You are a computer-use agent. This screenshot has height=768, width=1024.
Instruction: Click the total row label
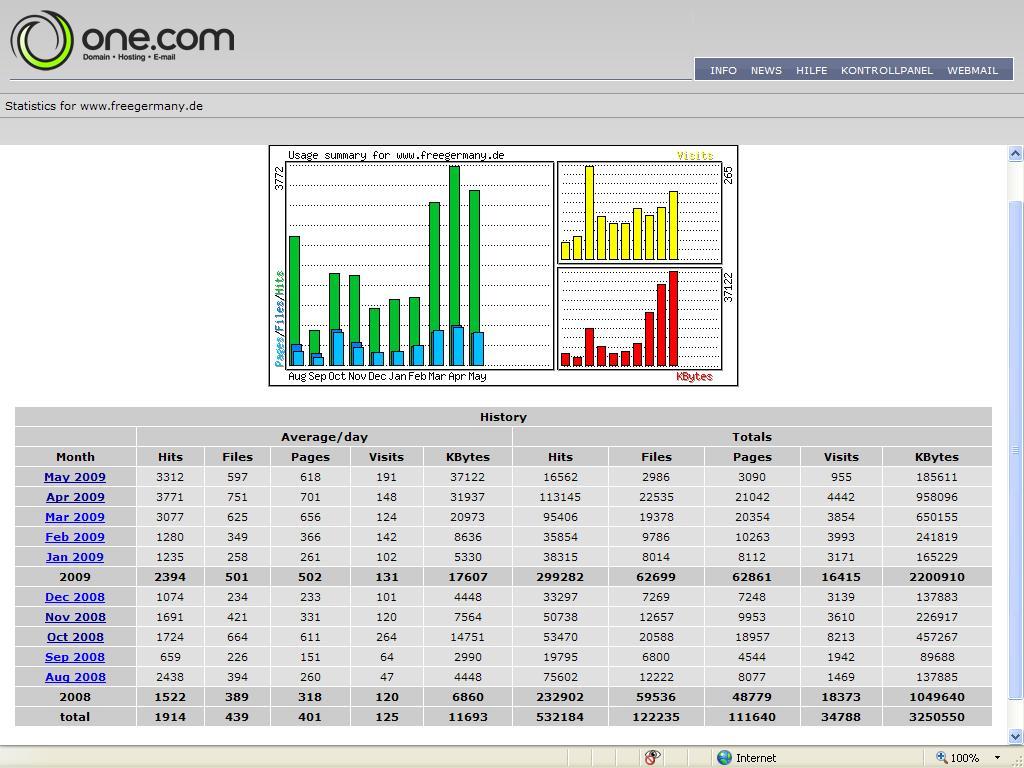(75, 717)
